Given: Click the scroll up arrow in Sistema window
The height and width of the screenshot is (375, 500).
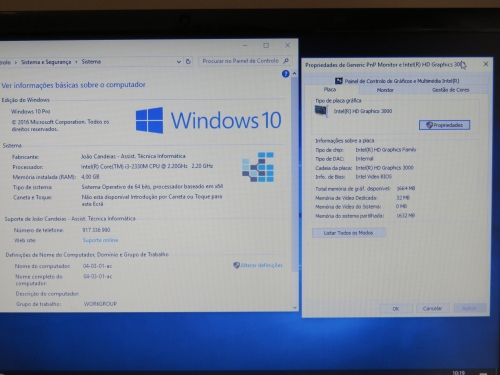Looking at the screenshot, I should [294, 73].
